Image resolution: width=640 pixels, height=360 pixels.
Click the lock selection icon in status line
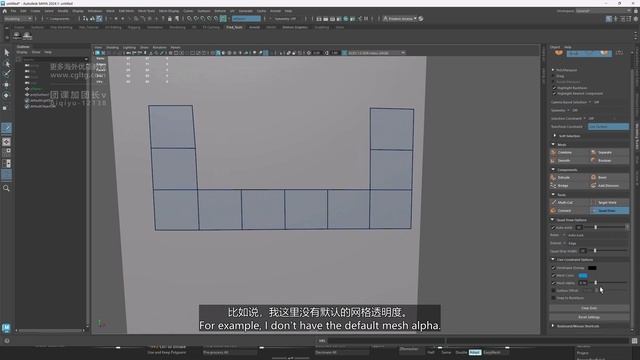tap(170, 18)
